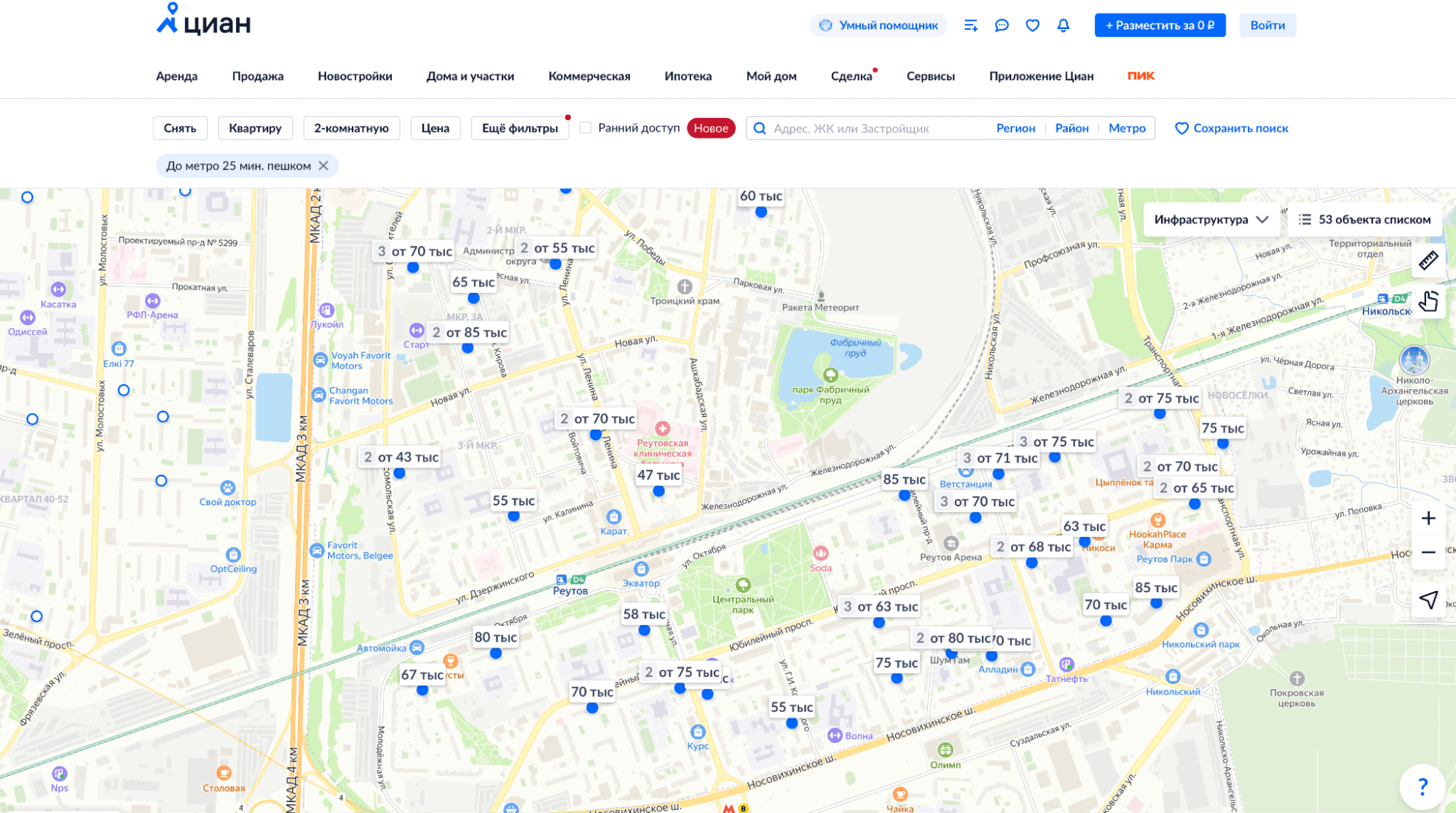Center map on my location arrow
1456x813 pixels.
pos(1428,600)
